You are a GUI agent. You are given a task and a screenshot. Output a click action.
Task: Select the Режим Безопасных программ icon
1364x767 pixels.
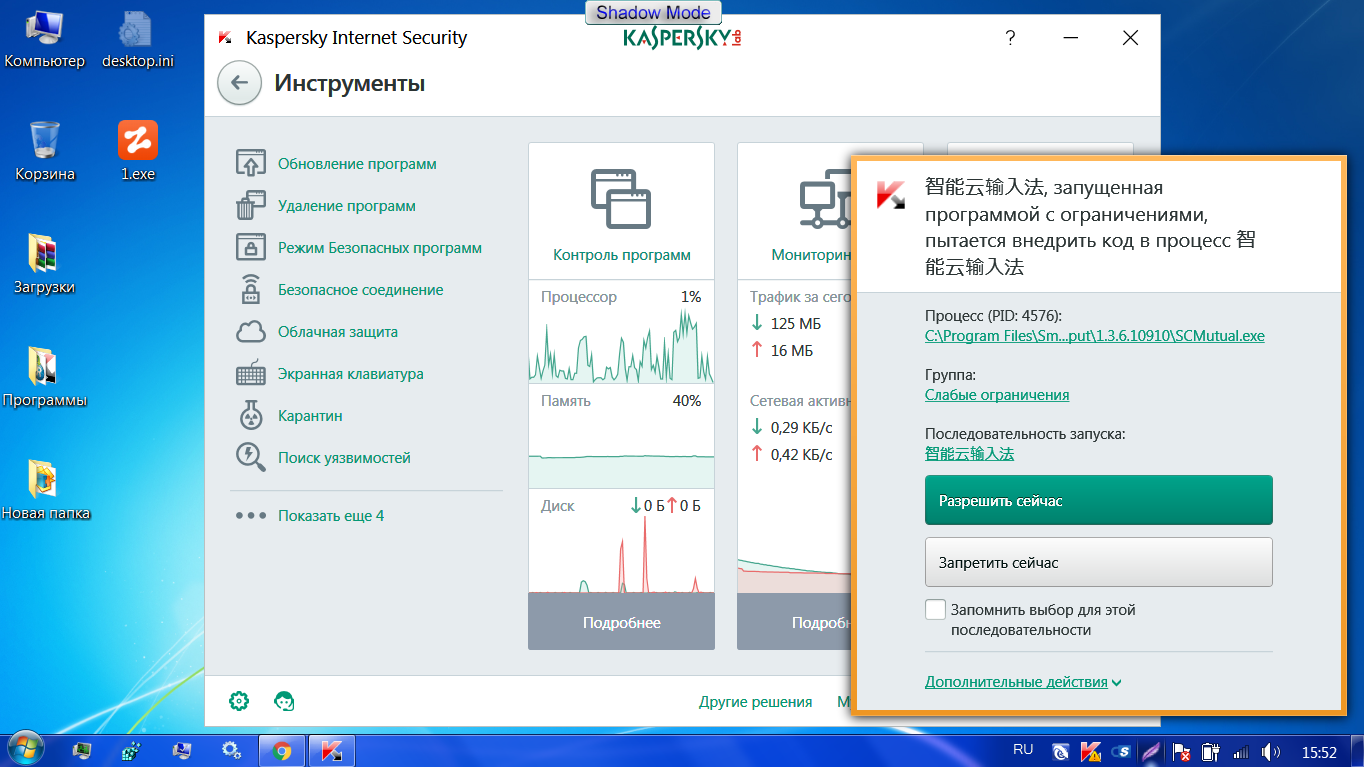(x=250, y=247)
